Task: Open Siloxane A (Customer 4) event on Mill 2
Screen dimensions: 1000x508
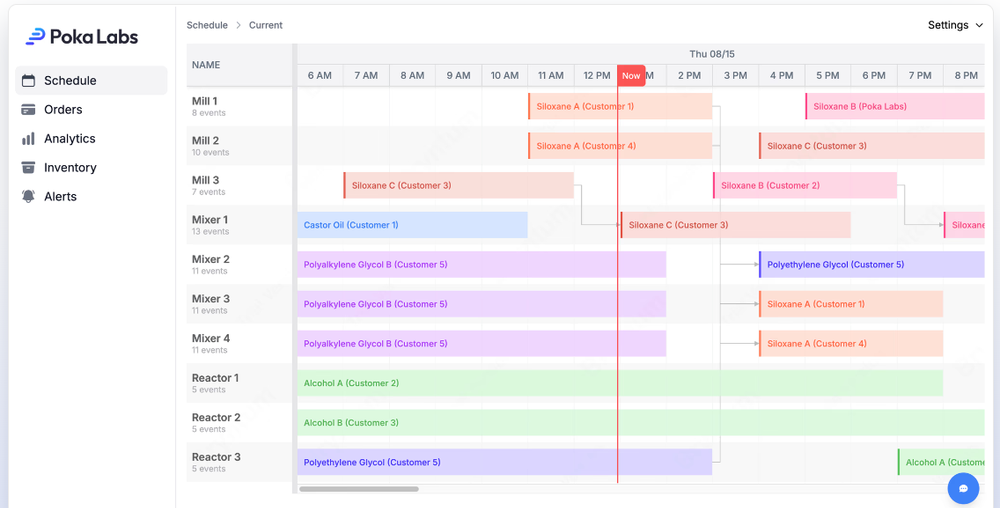Action: [620, 146]
